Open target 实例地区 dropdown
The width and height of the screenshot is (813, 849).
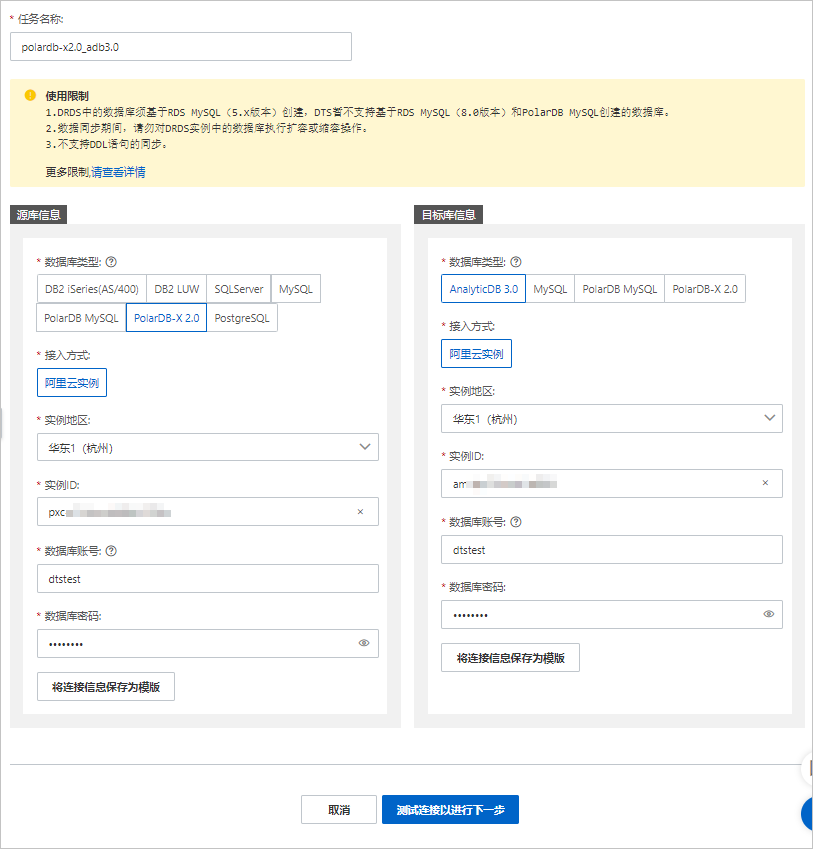pyautogui.click(x=612, y=418)
